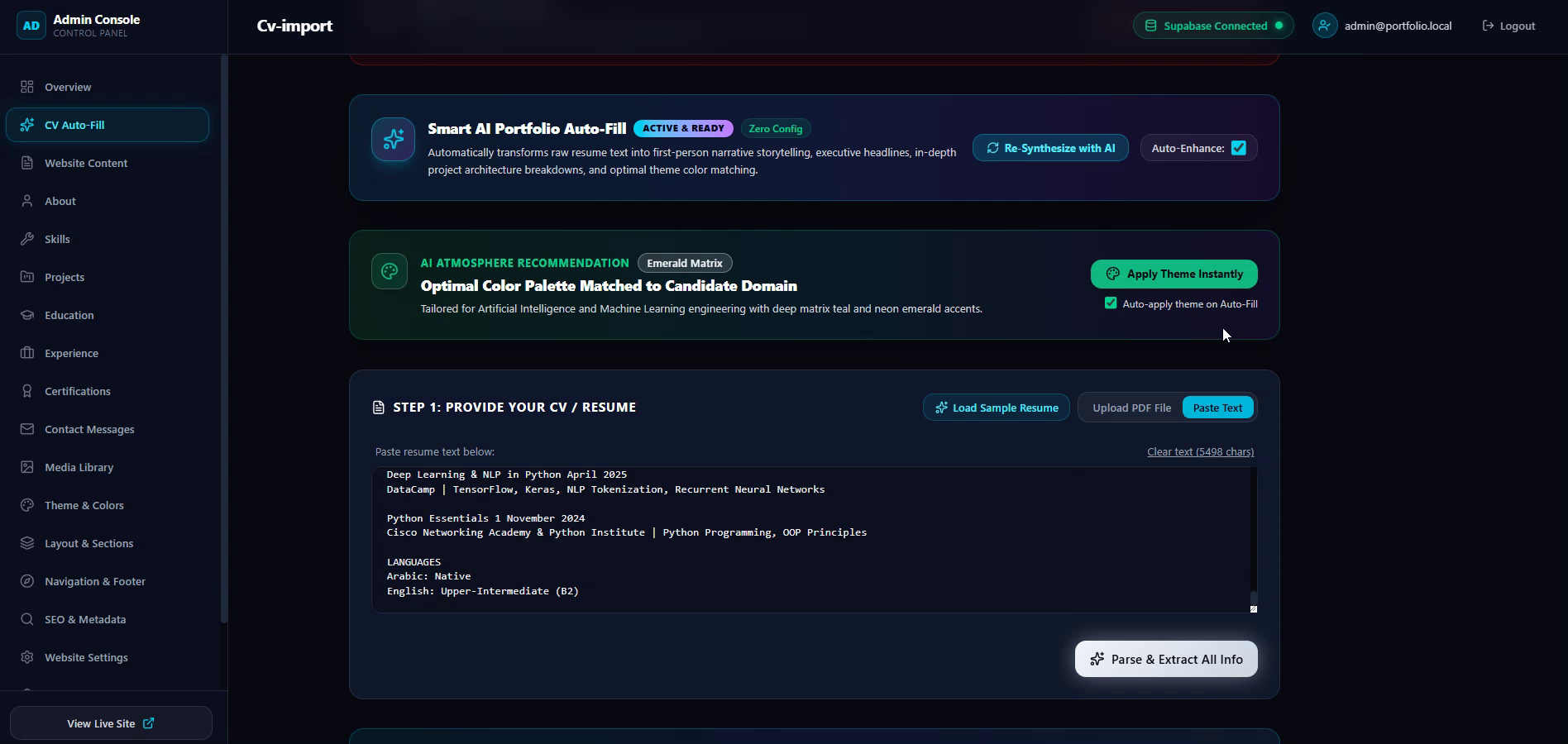Select the CV Auto-Fill sidebar item

coord(108,125)
